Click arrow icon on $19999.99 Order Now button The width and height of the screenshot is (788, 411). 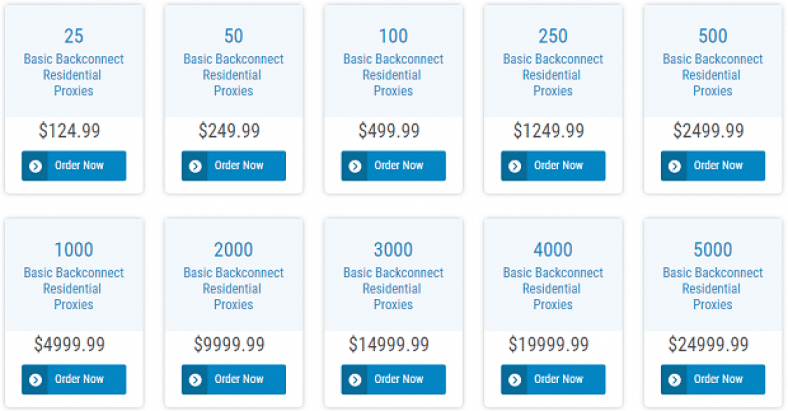coord(515,380)
